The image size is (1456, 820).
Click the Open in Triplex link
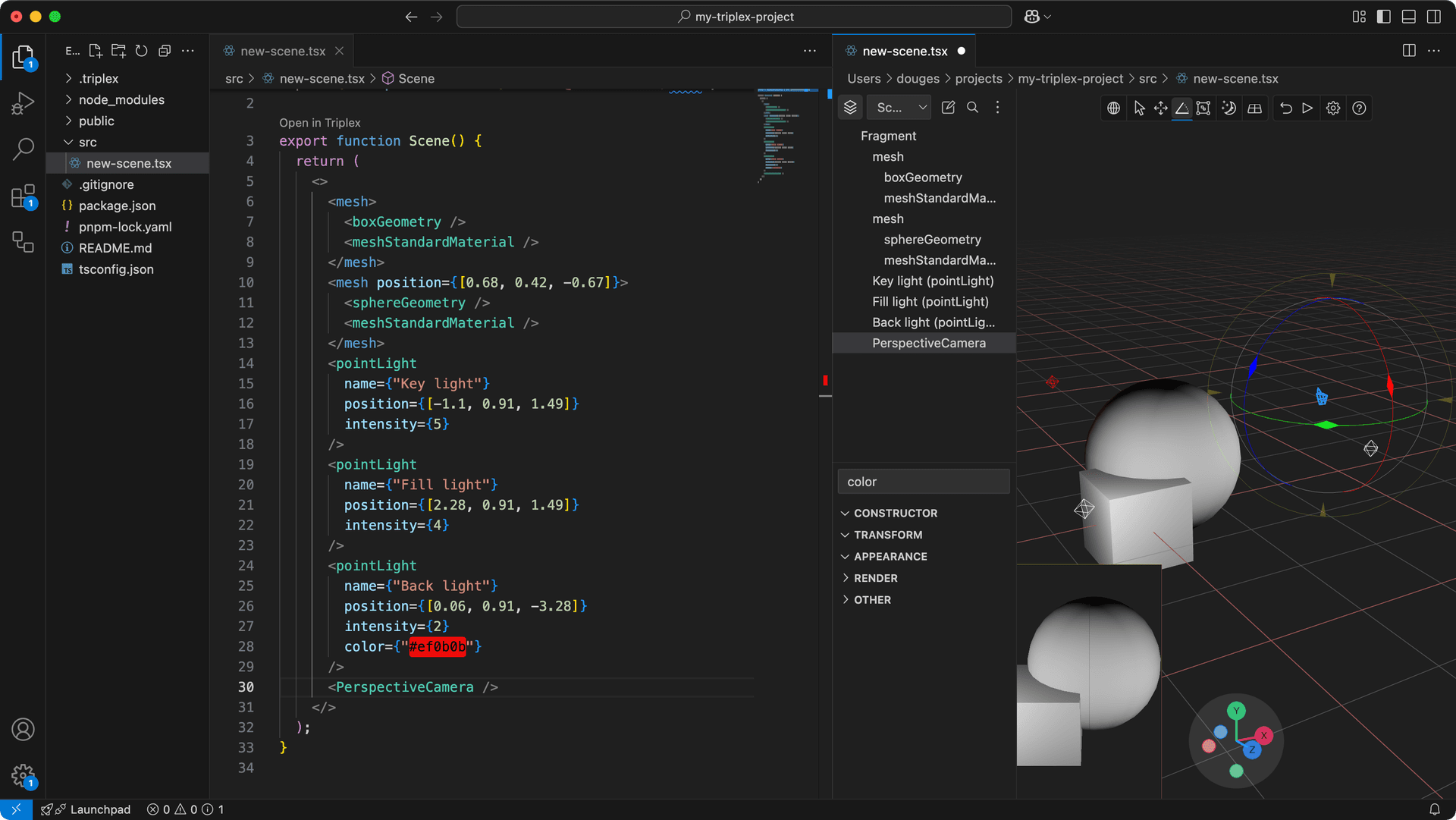tap(319, 122)
